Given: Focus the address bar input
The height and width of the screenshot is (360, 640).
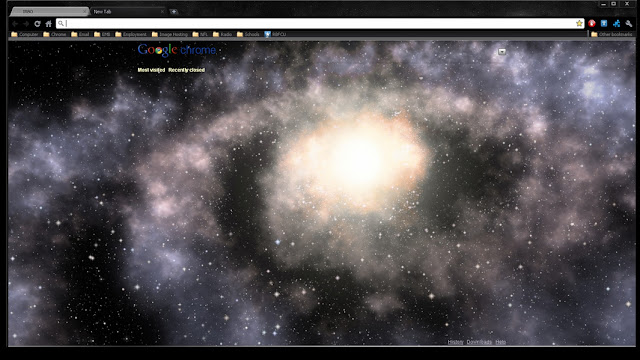Looking at the screenshot, I should point(320,23).
